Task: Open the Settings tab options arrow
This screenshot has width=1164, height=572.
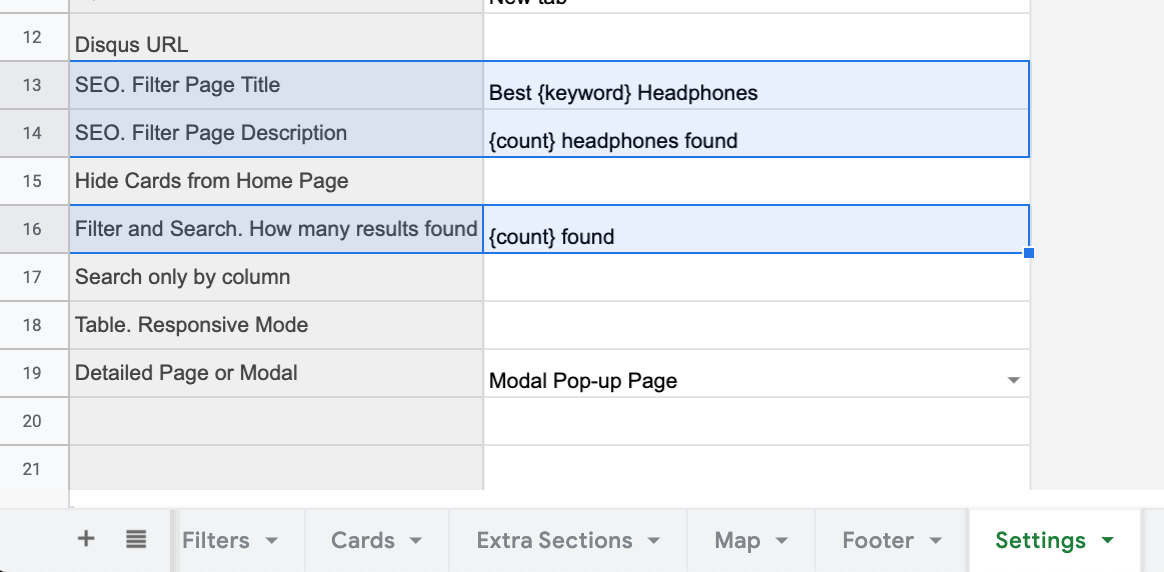Action: (x=1107, y=541)
